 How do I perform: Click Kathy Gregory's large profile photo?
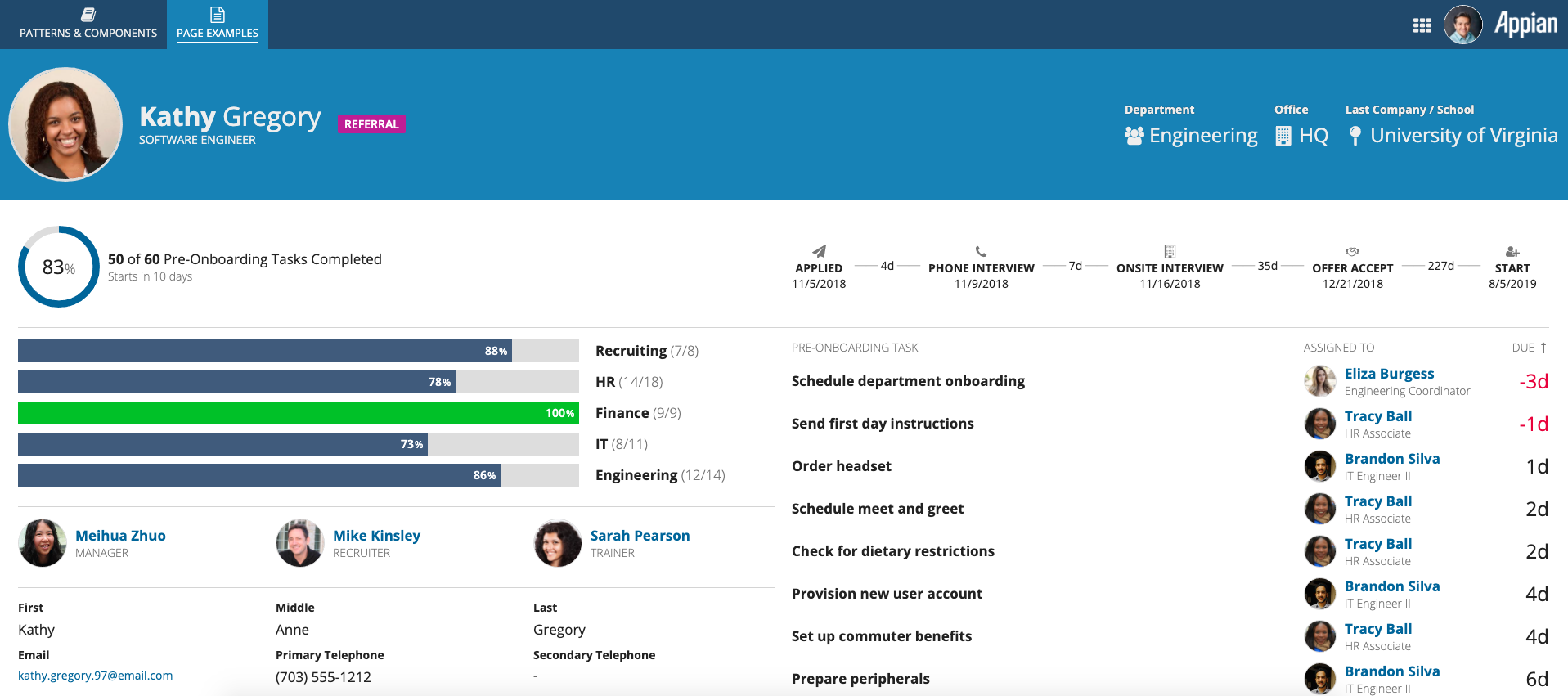click(x=65, y=124)
